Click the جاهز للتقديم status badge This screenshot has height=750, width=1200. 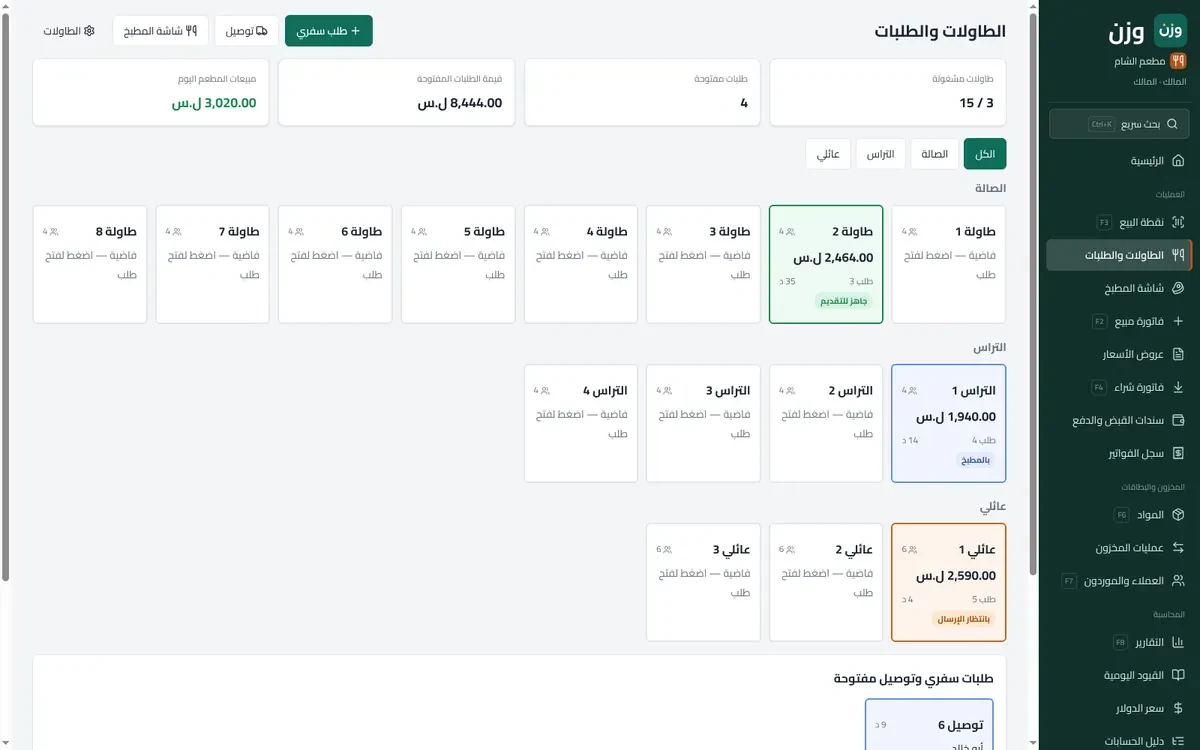coord(845,301)
